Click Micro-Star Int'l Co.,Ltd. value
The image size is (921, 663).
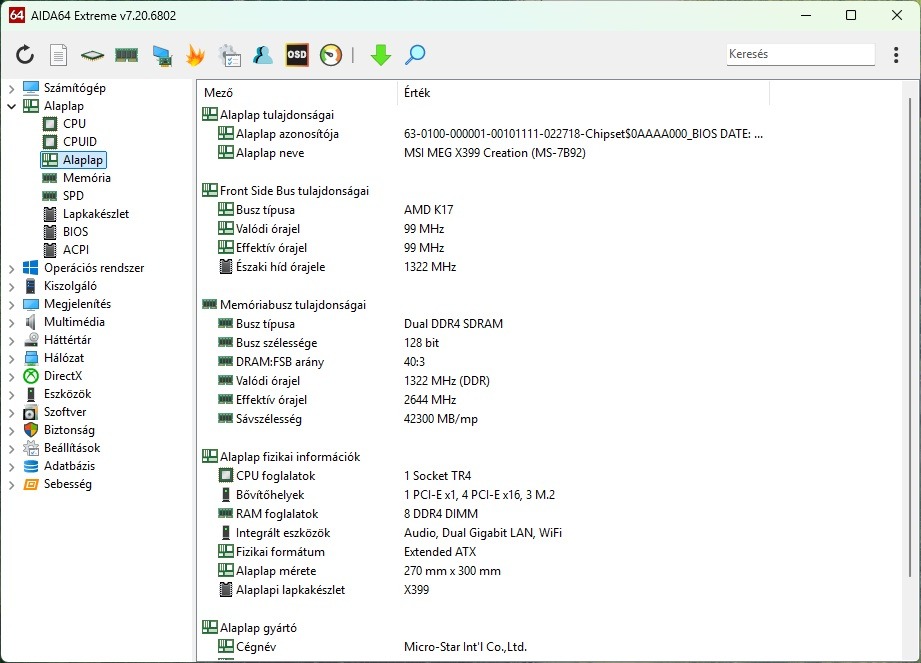click(465, 647)
